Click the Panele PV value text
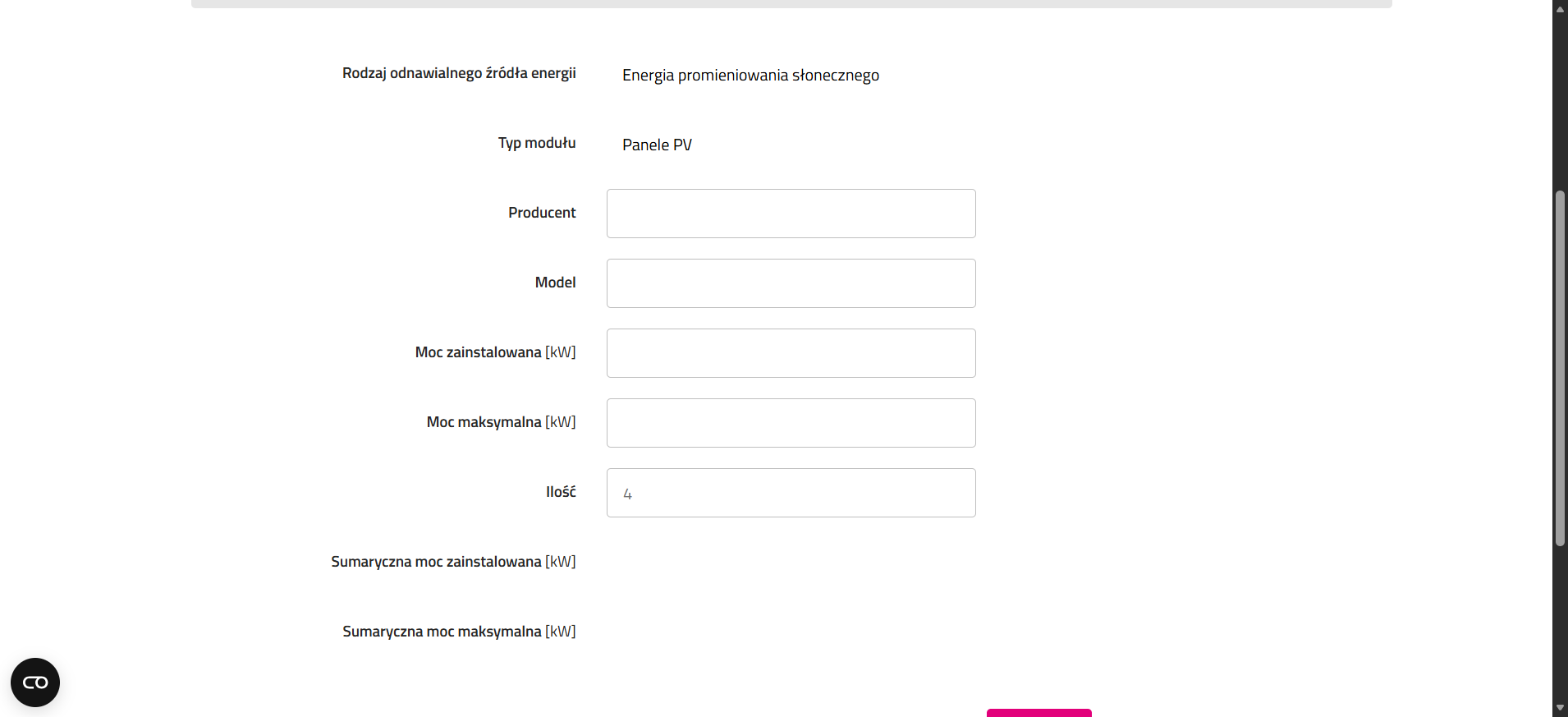The height and width of the screenshot is (717, 1568). (x=657, y=145)
